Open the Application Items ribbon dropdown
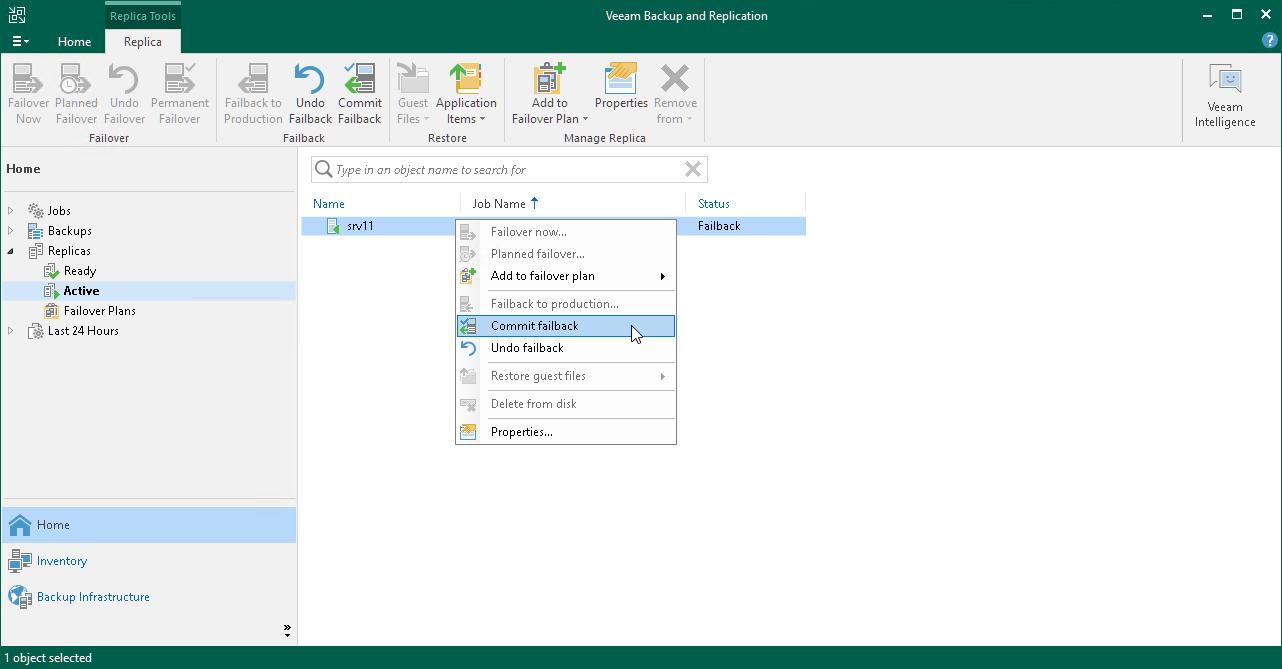The width and height of the screenshot is (1282, 669). click(466, 94)
